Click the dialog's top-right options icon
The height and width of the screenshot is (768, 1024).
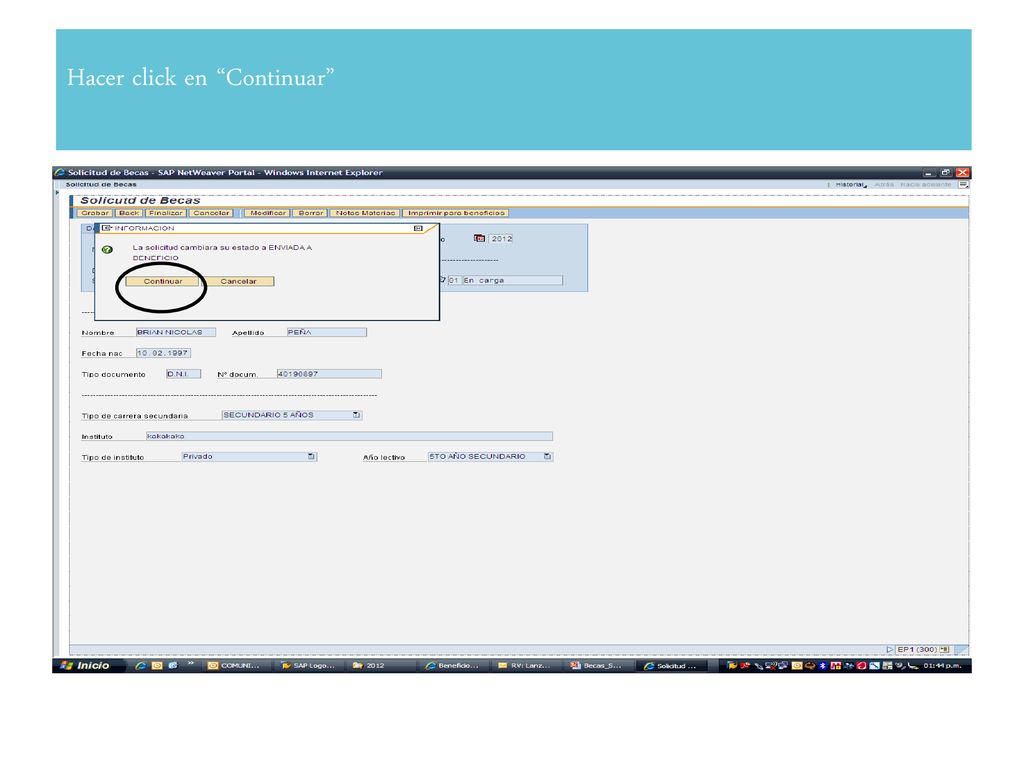[x=418, y=229]
